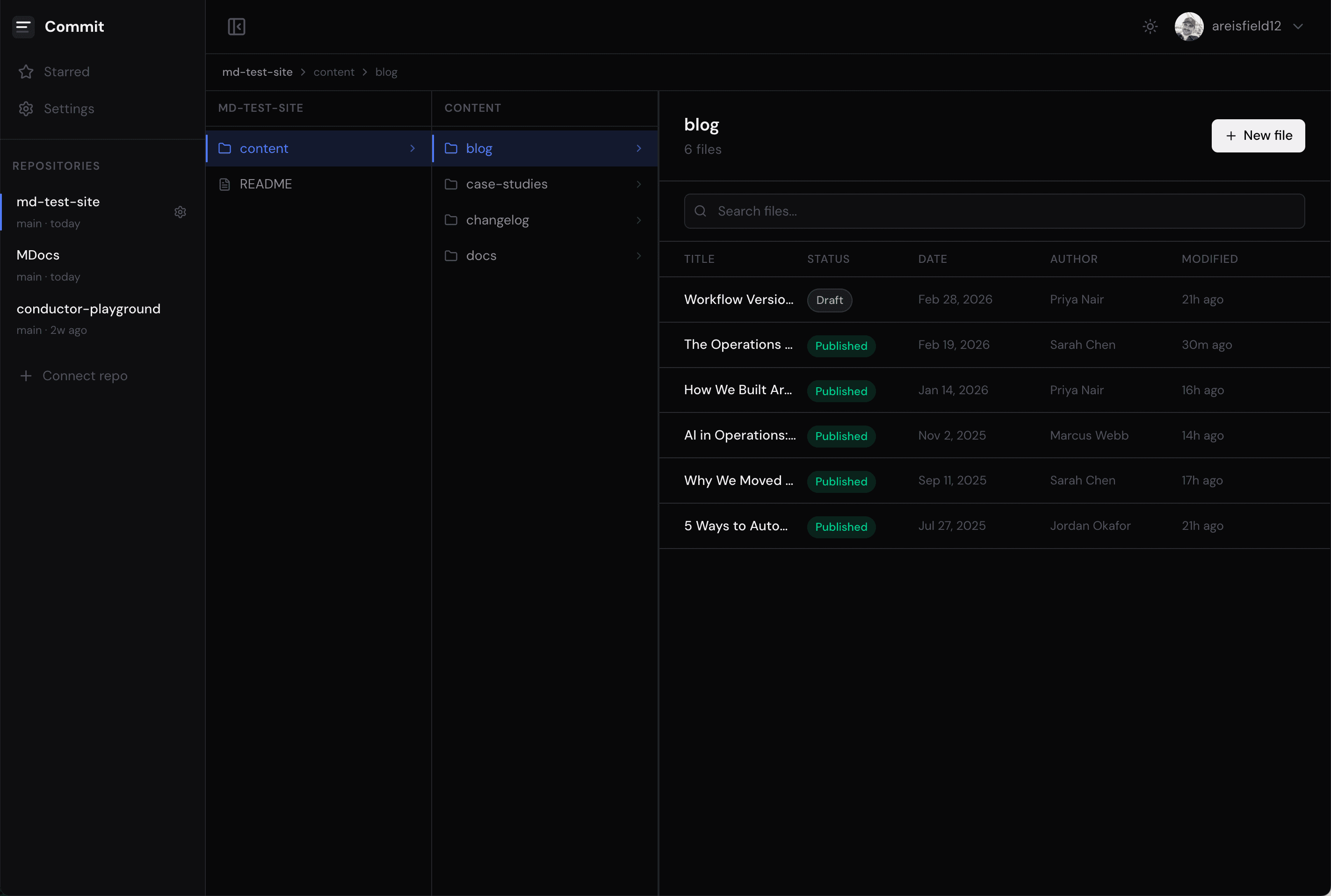Navigate to the content breadcrumb
The height and width of the screenshot is (896, 1331).
(x=334, y=72)
